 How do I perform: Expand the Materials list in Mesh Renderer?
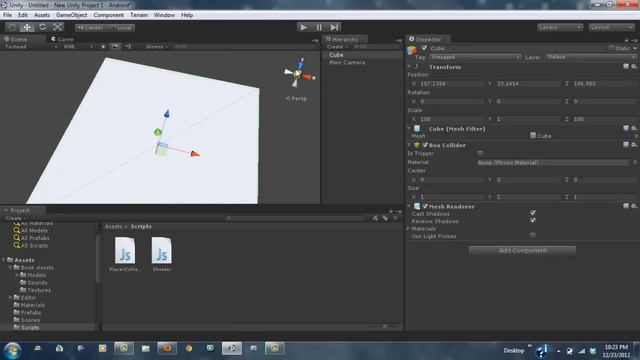(409, 229)
